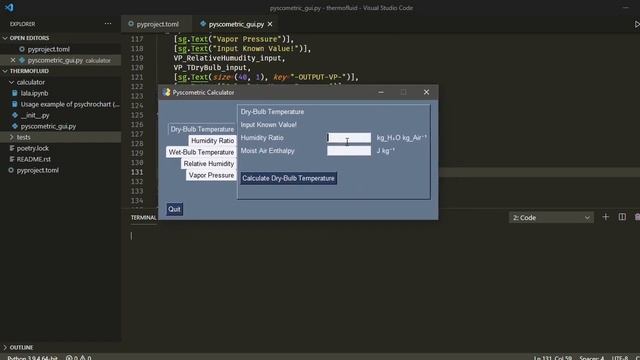Click the terminal input area
The height and width of the screenshot is (360, 640).
point(380,286)
